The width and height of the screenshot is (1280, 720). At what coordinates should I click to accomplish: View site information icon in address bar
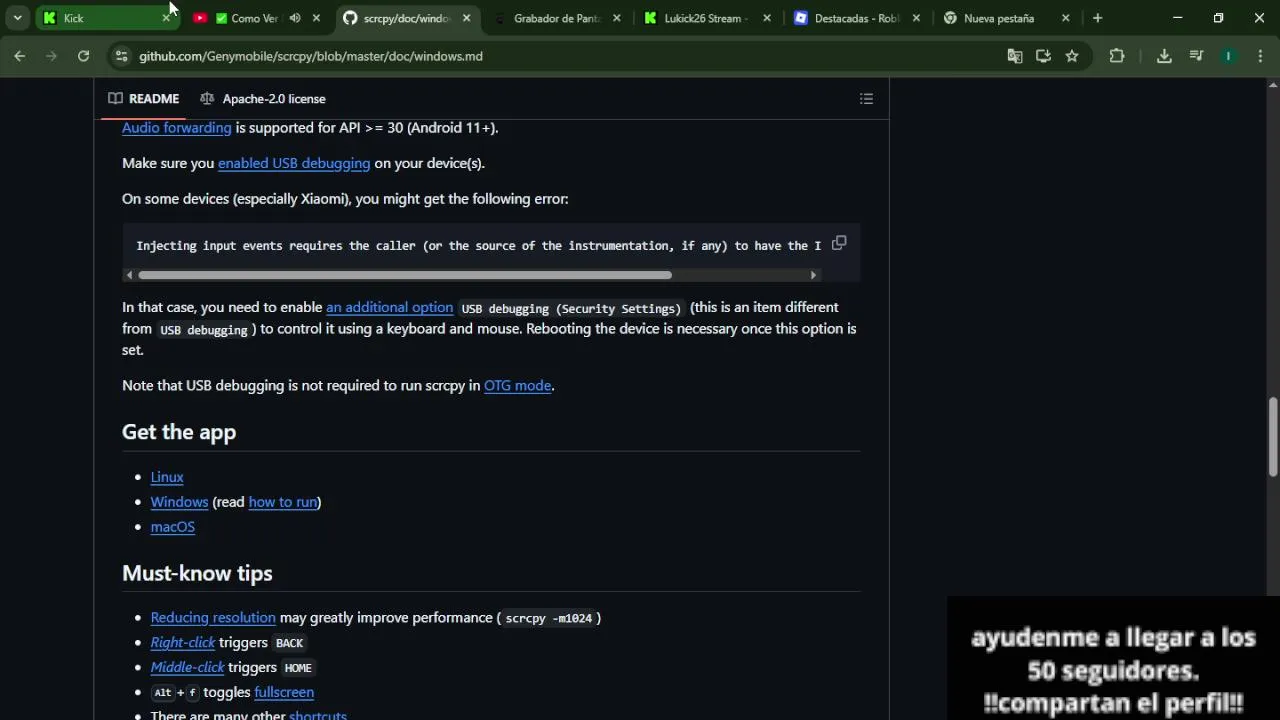[x=121, y=56]
